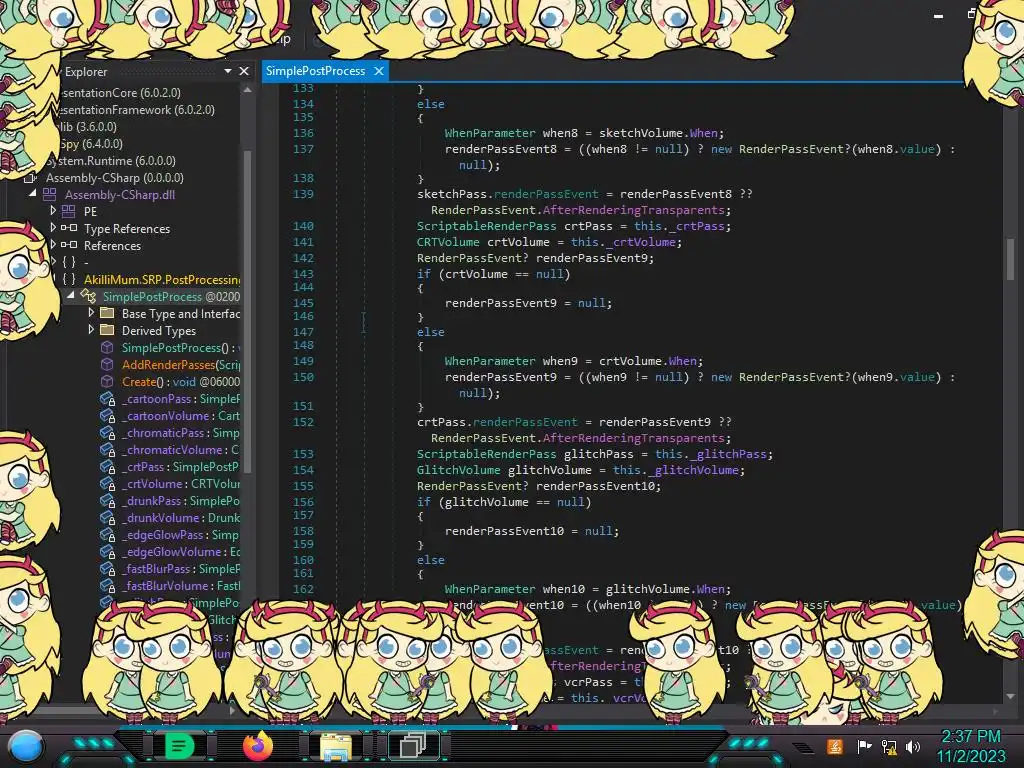
Task: Click the Action Center flag tray icon
Action: (x=864, y=746)
